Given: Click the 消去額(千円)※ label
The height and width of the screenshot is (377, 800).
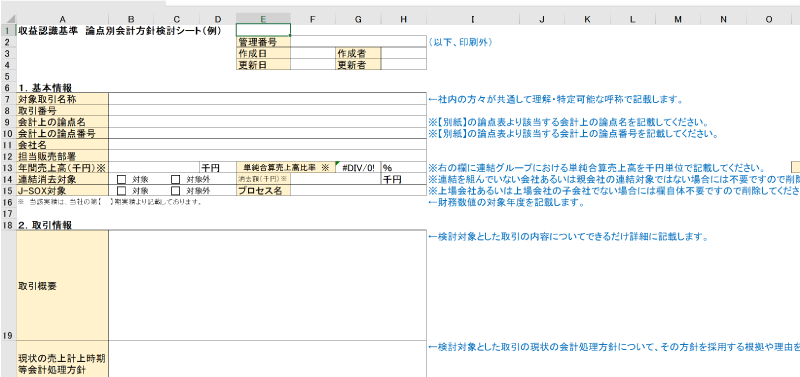Looking at the screenshot, I should (x=263, y=180).
